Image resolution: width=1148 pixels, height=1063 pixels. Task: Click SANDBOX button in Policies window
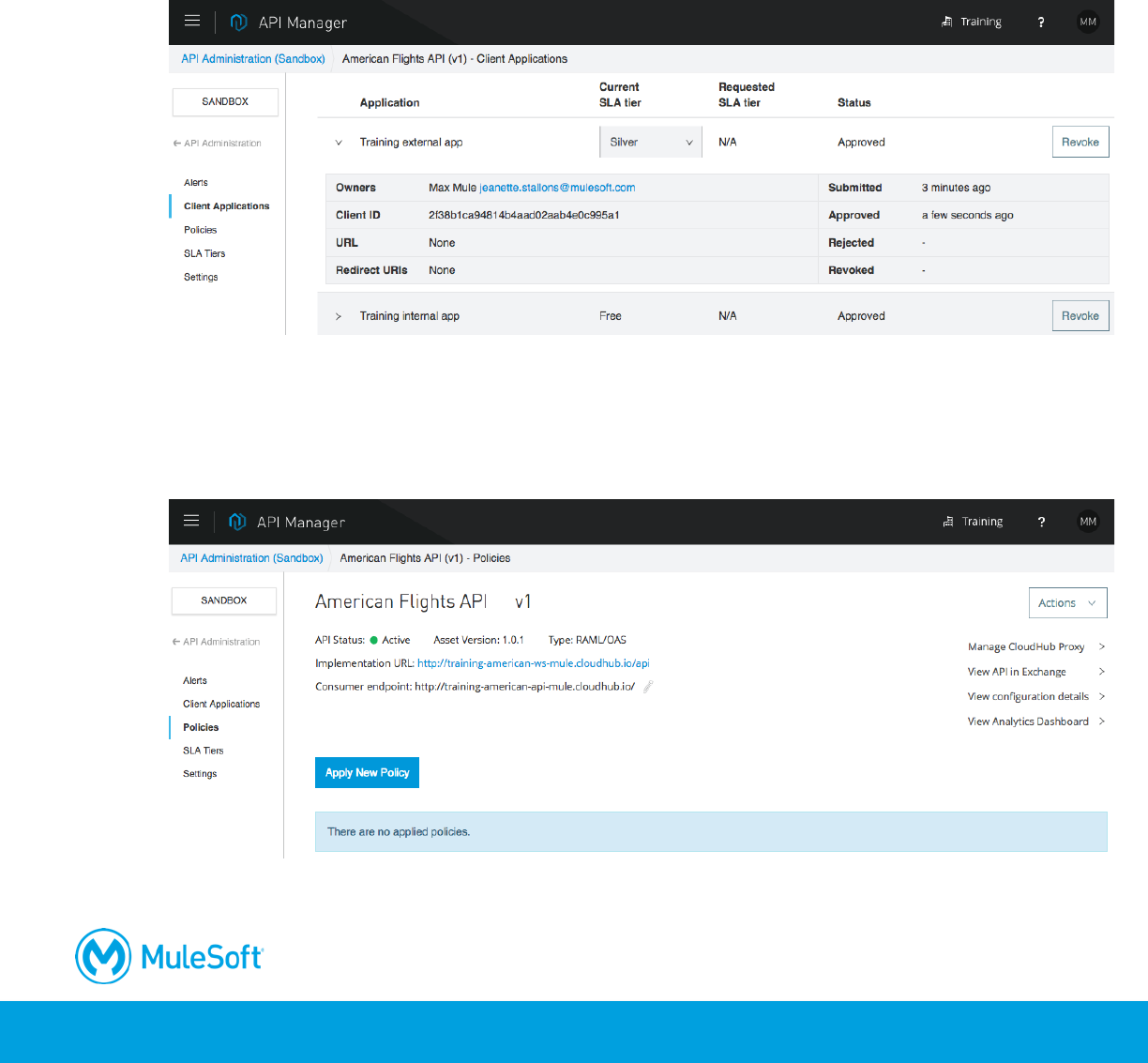click(x=224, y=600)
